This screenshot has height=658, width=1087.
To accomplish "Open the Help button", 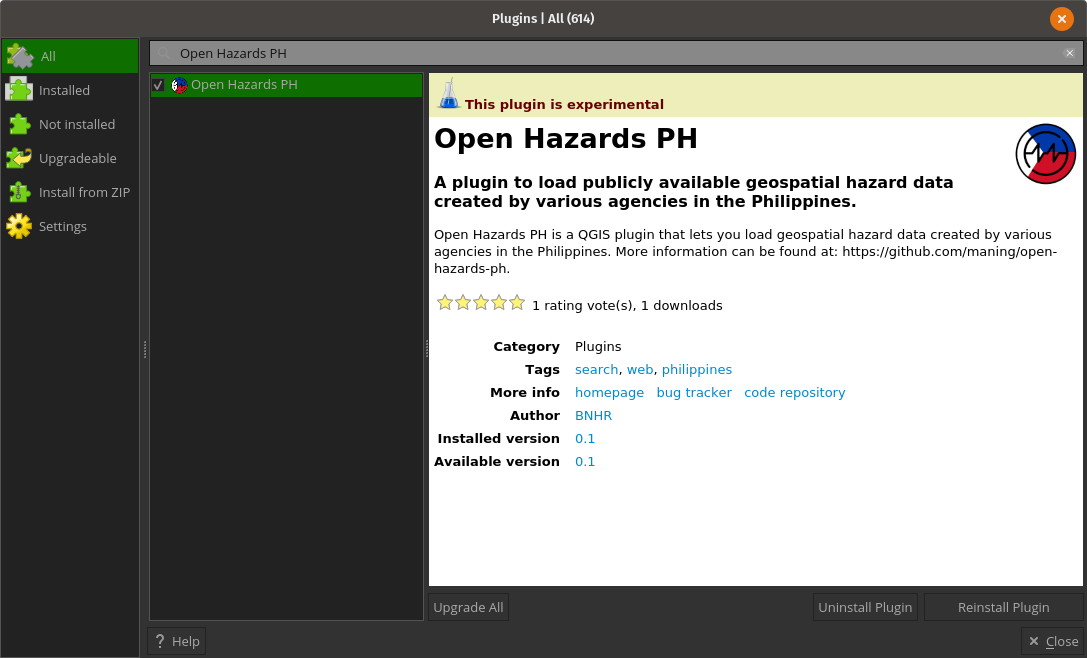I will click(x=177, y=641).
